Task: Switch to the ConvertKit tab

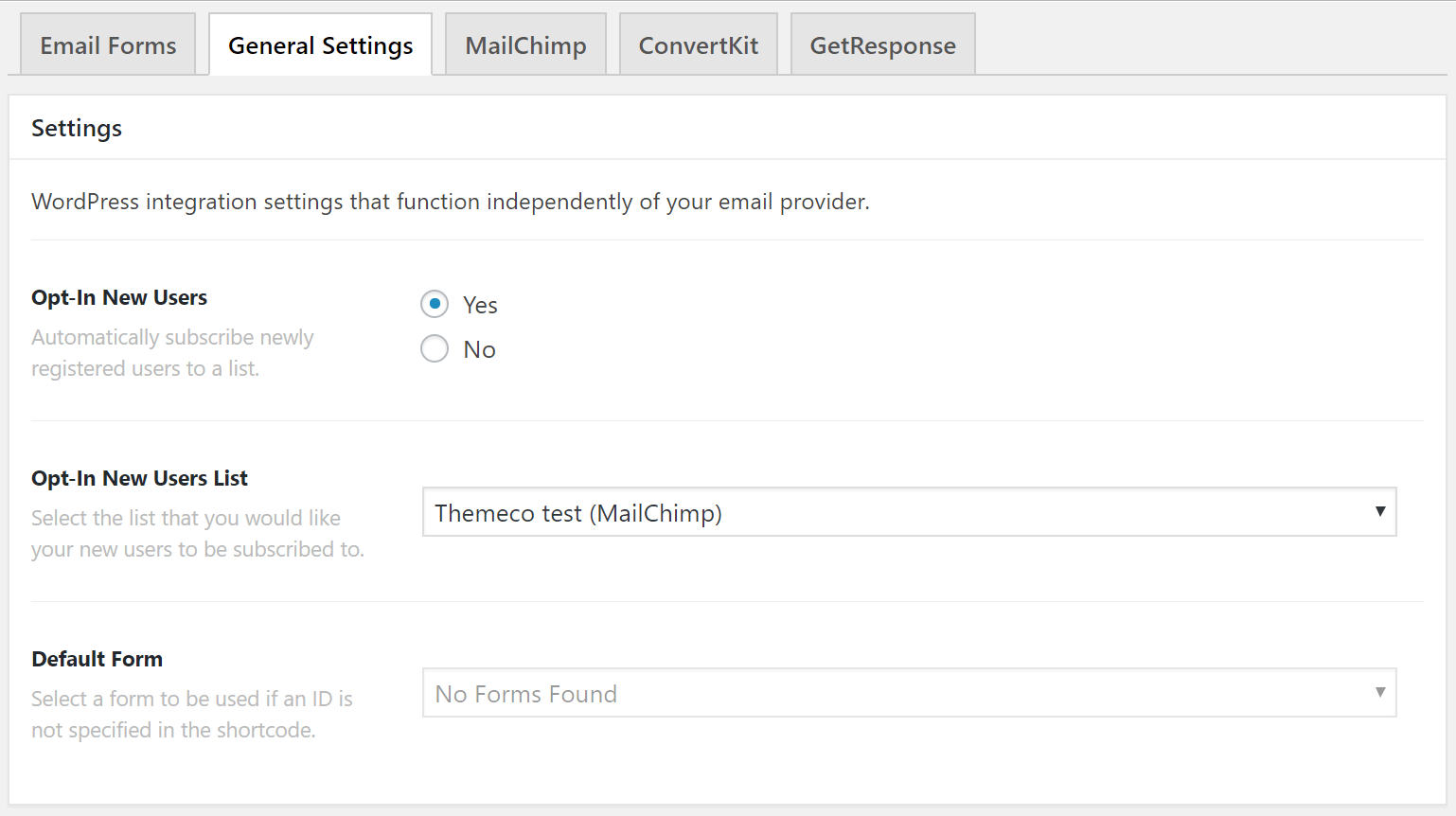Action: (x=698, y=44)
